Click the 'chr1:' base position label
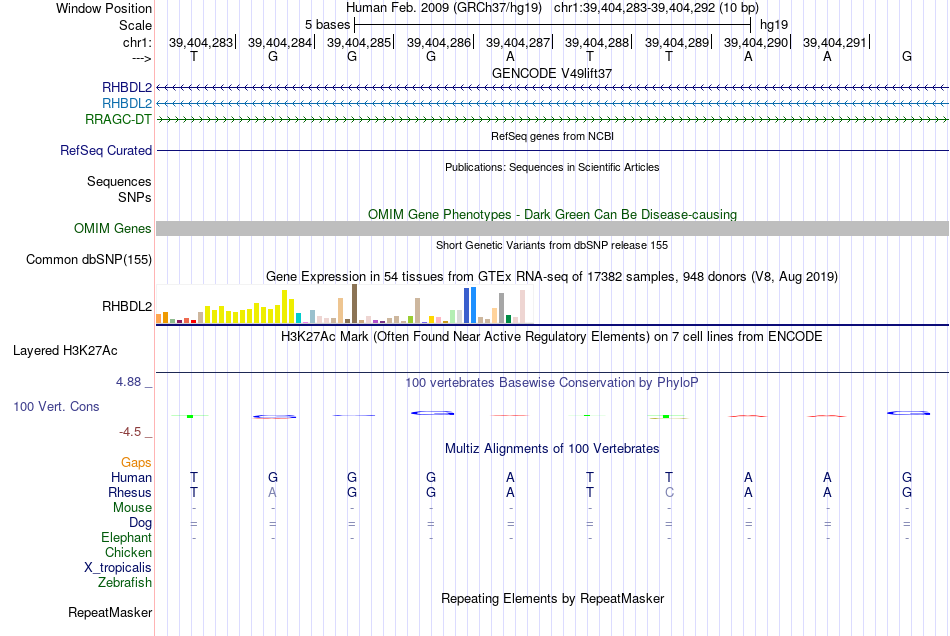 click(x=137, y=42)
